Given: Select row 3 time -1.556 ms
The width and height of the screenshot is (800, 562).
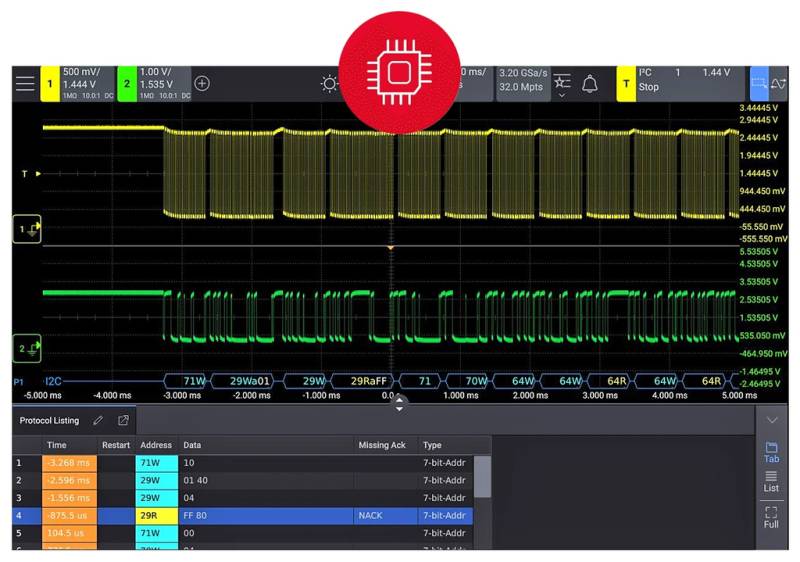Looking at the screenshot, I should click(69, 498).
